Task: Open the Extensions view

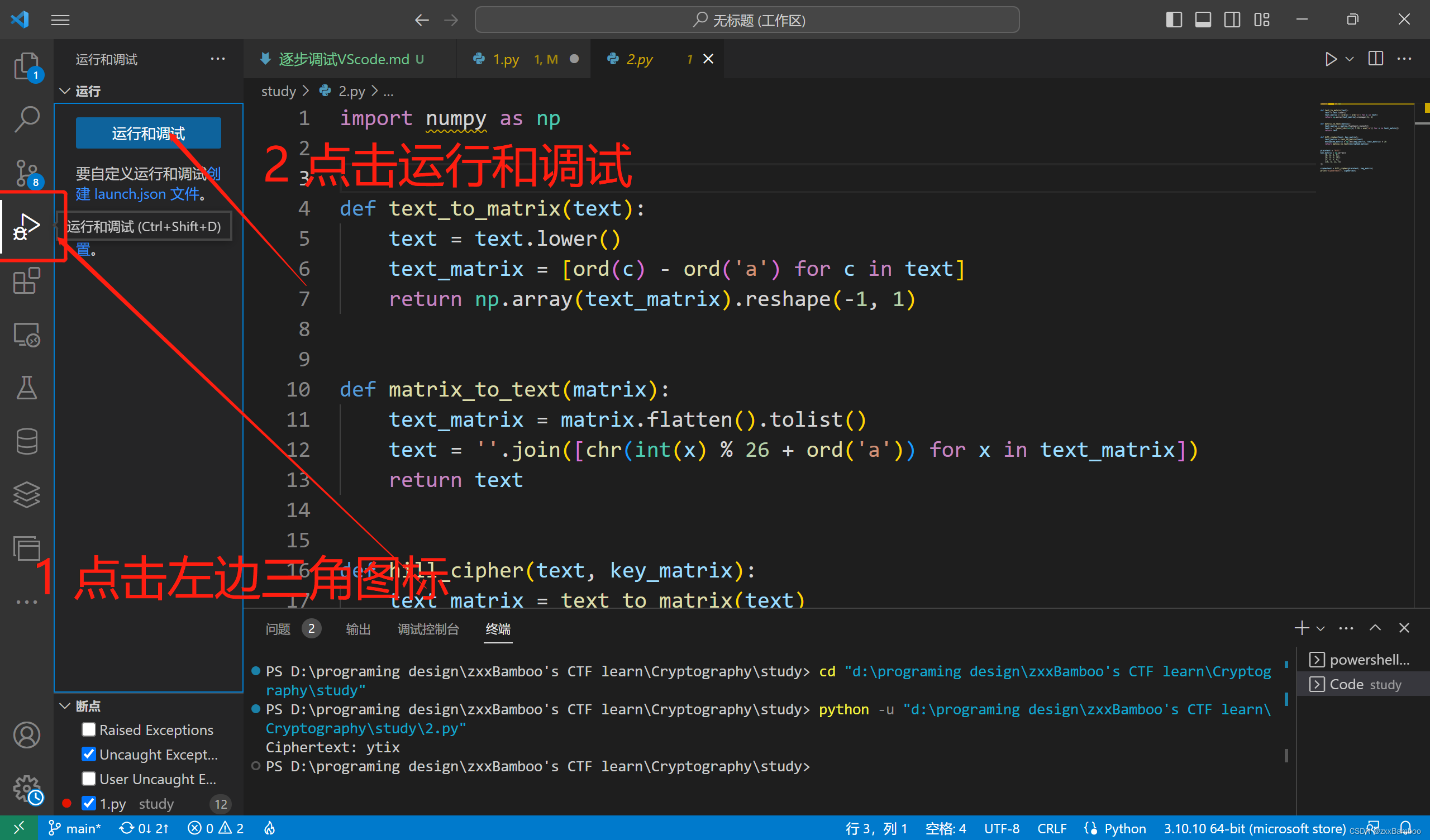Action: click(26, 281)
